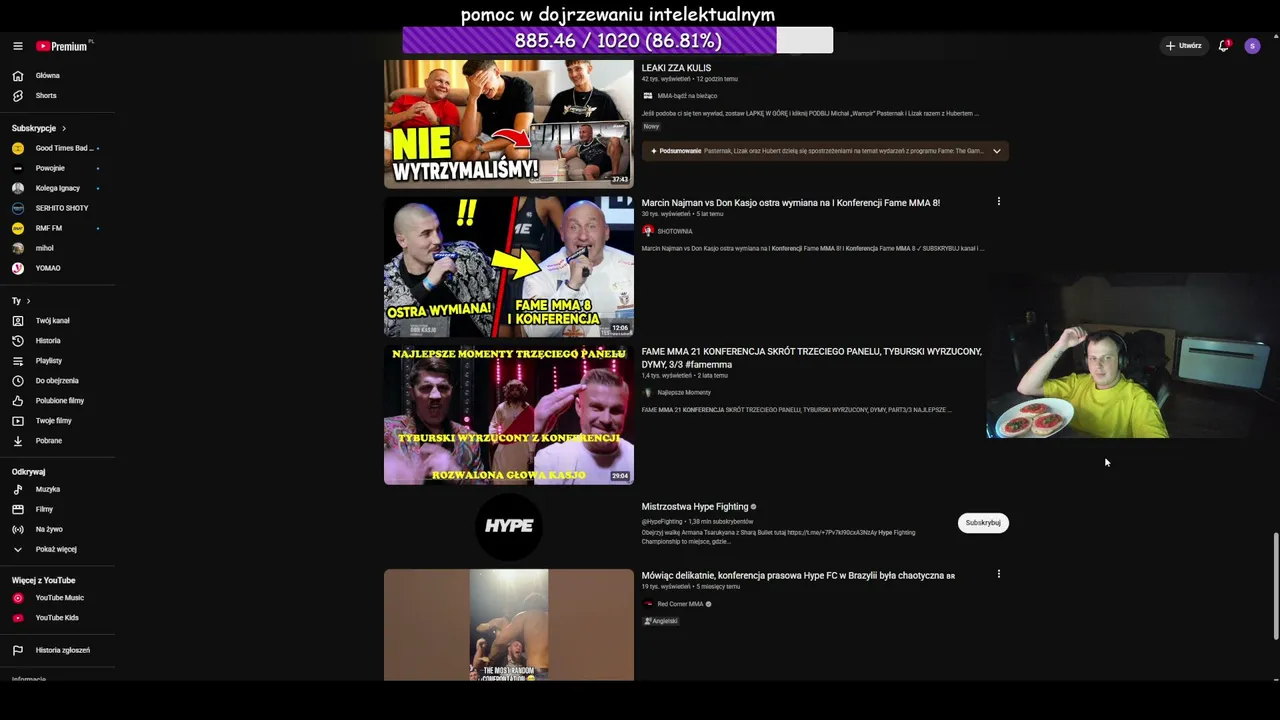Open the account avatar menu

point(1252,46)
